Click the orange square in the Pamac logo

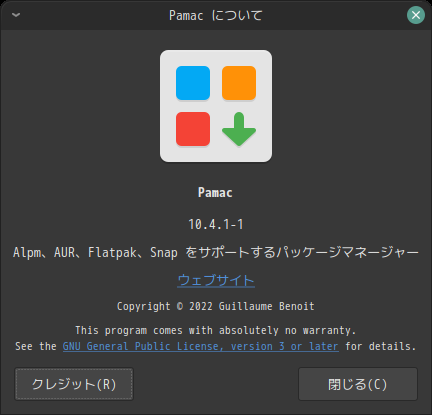pyautogui.click(x=239, y=83)
